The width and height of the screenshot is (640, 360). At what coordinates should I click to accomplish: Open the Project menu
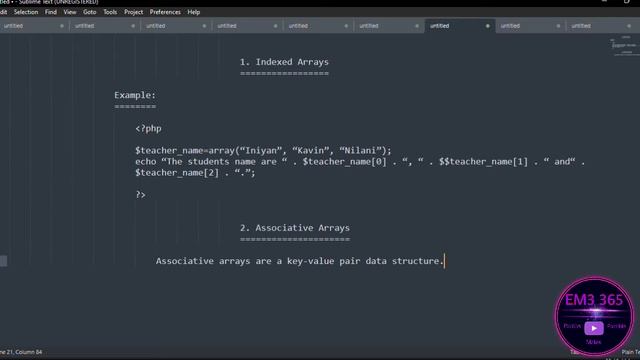[x=133, y=12]
